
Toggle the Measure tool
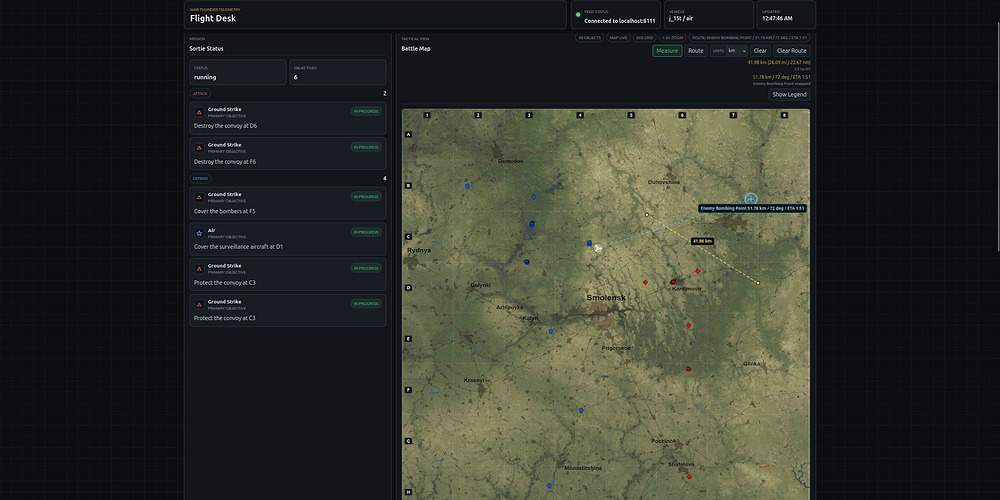[x=667, y=50]
